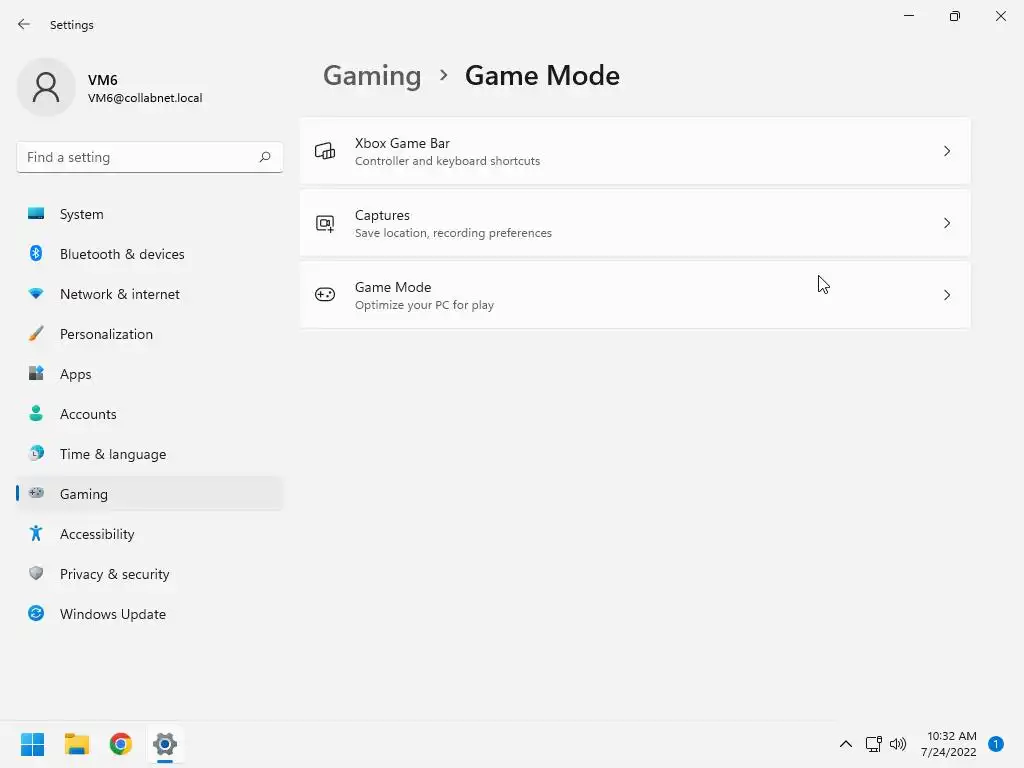The image size is (1024, 768).
Task: Open Game Mode settings card
Action: point(635,295)
